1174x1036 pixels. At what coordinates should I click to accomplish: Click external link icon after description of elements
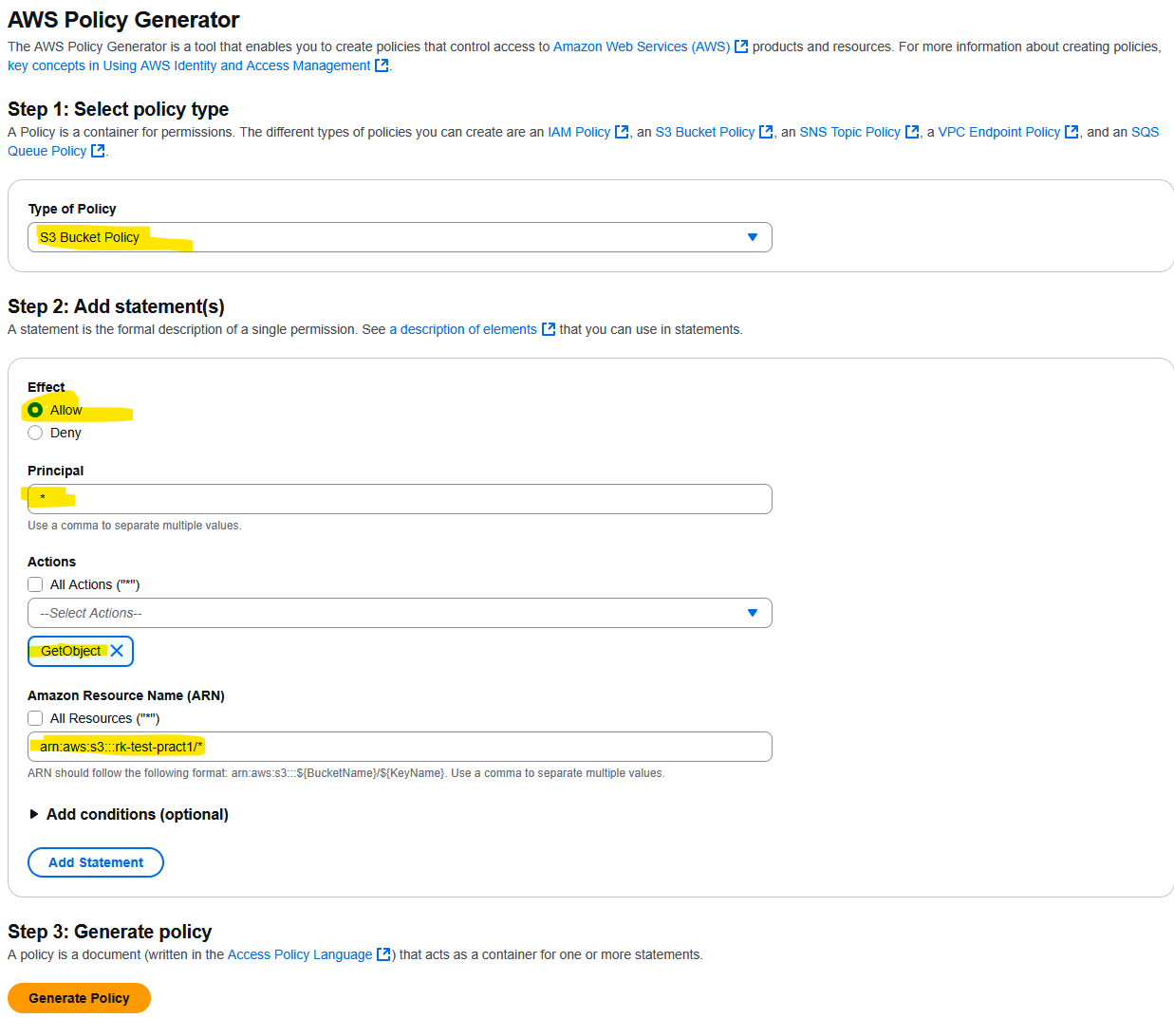[548, 329]
